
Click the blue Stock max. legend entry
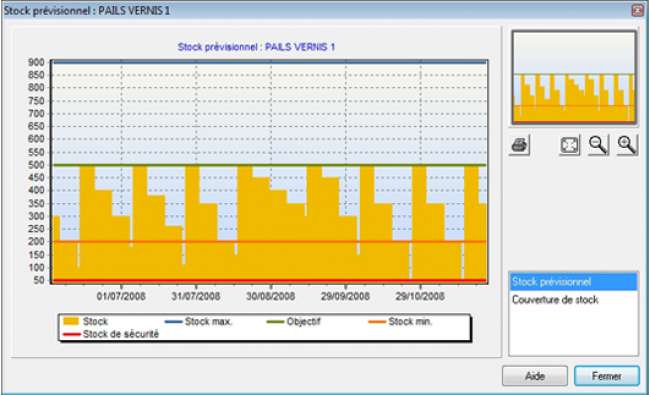click(198, 322)
